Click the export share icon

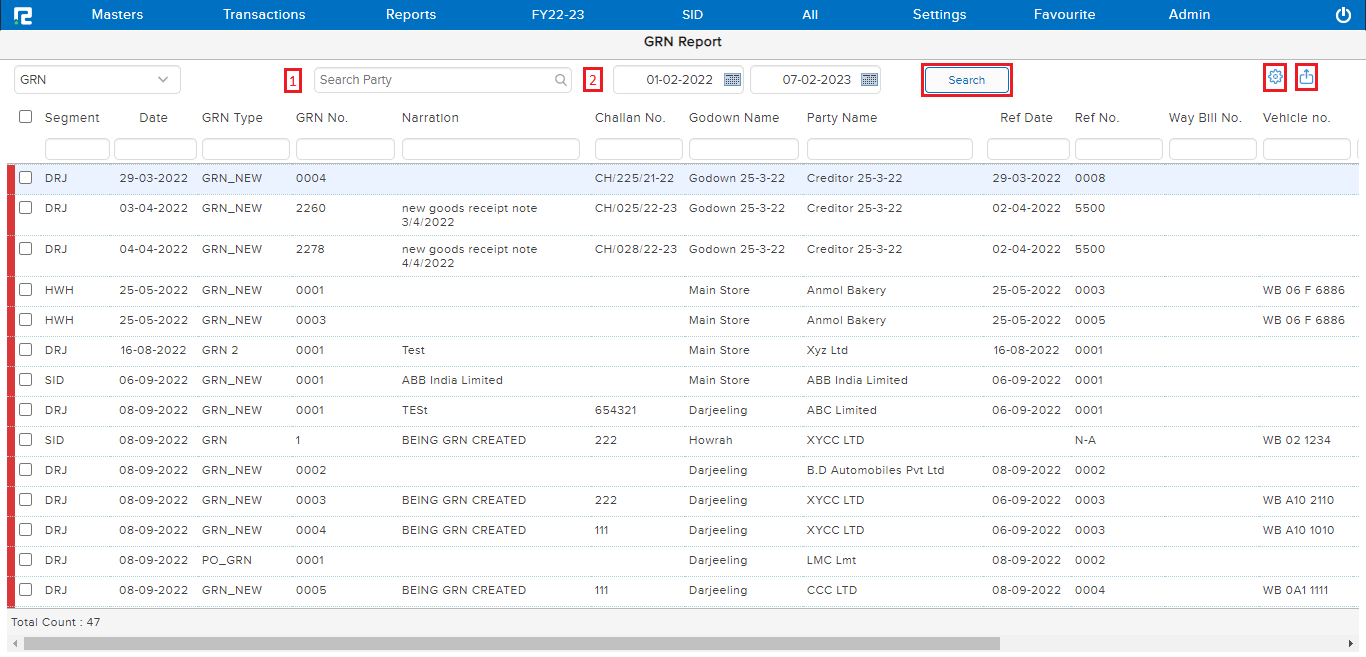(x=1306, y=77)
